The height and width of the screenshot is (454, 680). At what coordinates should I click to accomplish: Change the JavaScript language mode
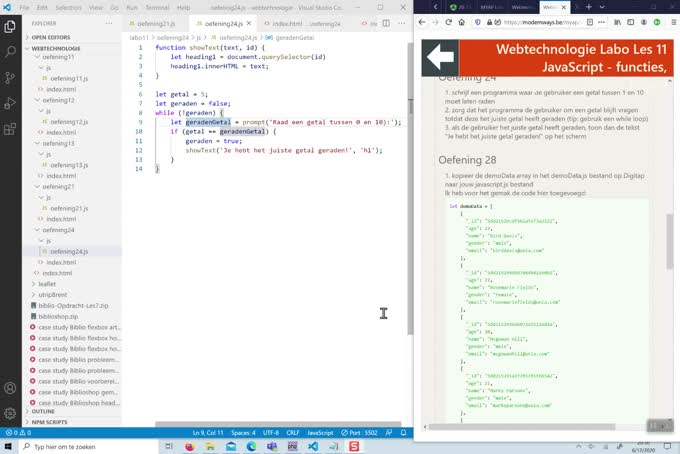[x=320, y=432]
